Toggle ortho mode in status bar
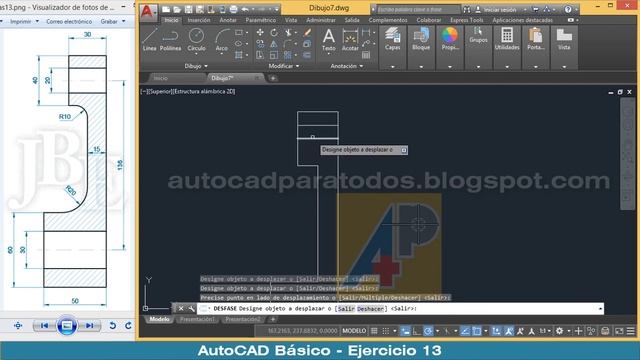Viewport: 640px width, 360px height. tap(416, 331)
